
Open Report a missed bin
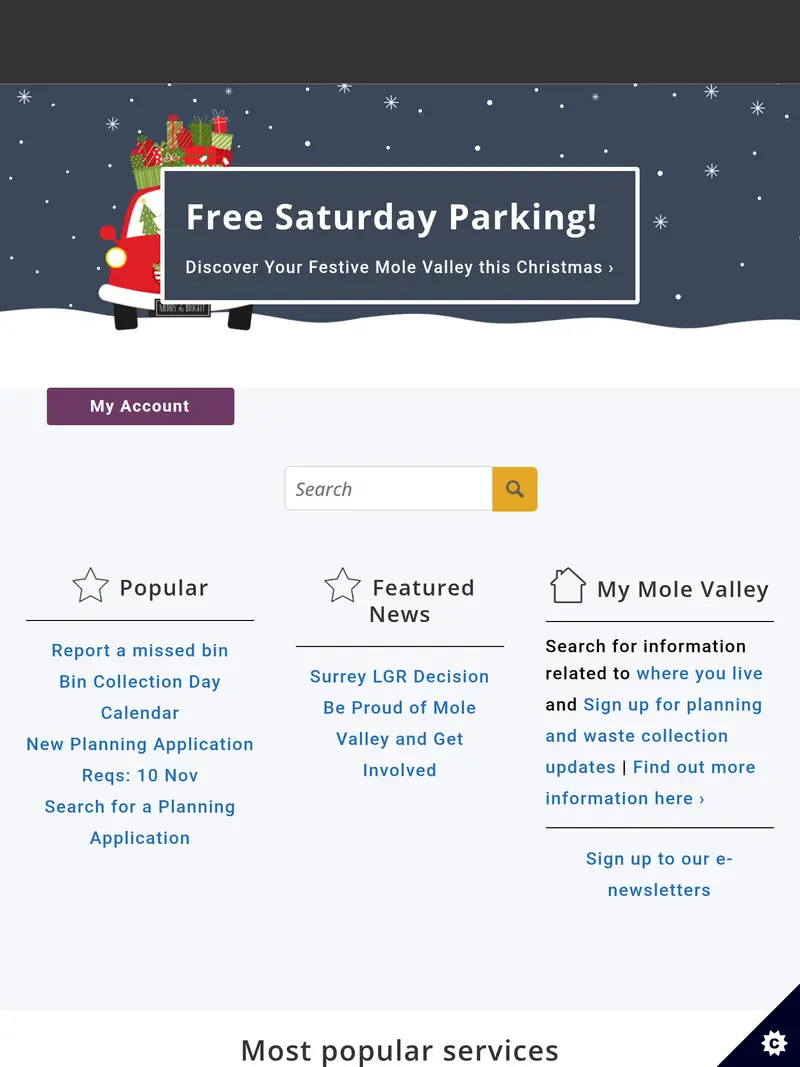click(140, 650)
